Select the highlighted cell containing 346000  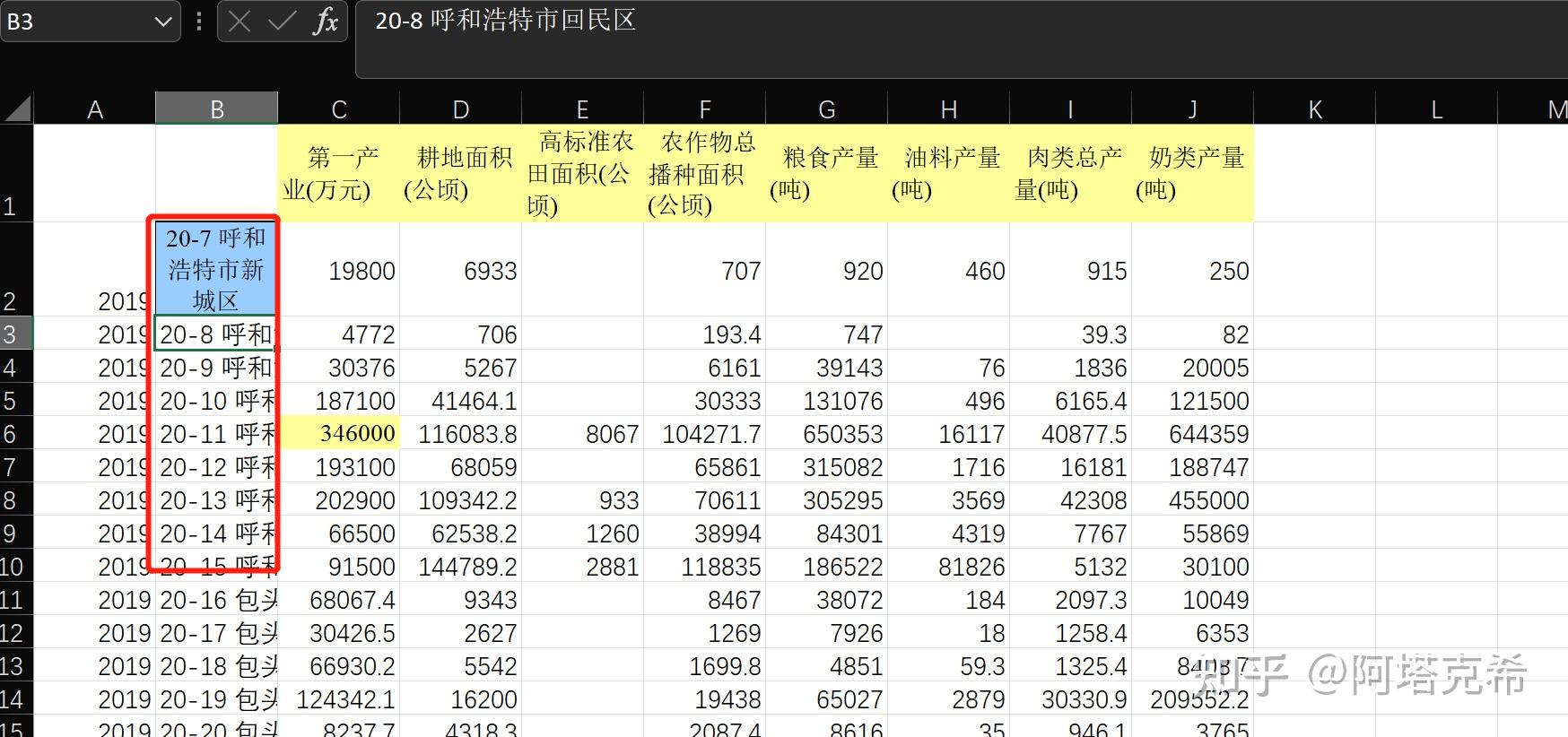click(338, 434)
